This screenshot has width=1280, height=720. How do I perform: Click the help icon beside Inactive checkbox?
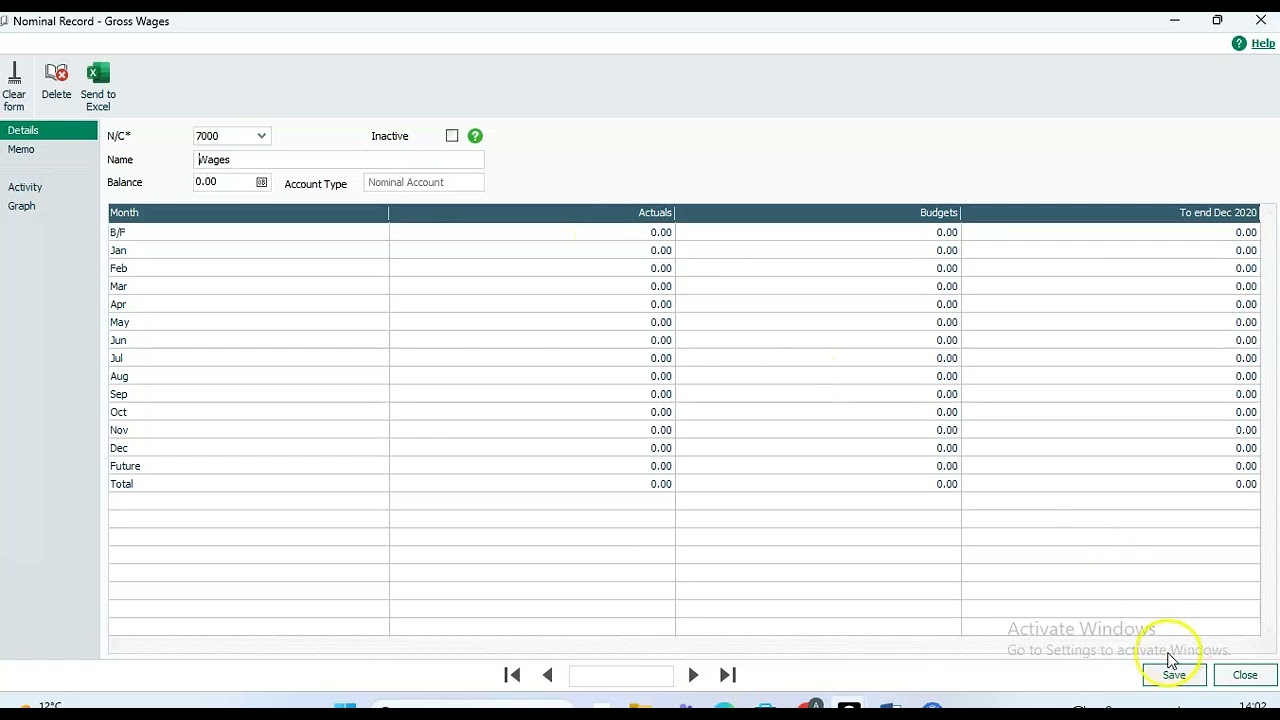pyautogui.click(x=475, y=136)
